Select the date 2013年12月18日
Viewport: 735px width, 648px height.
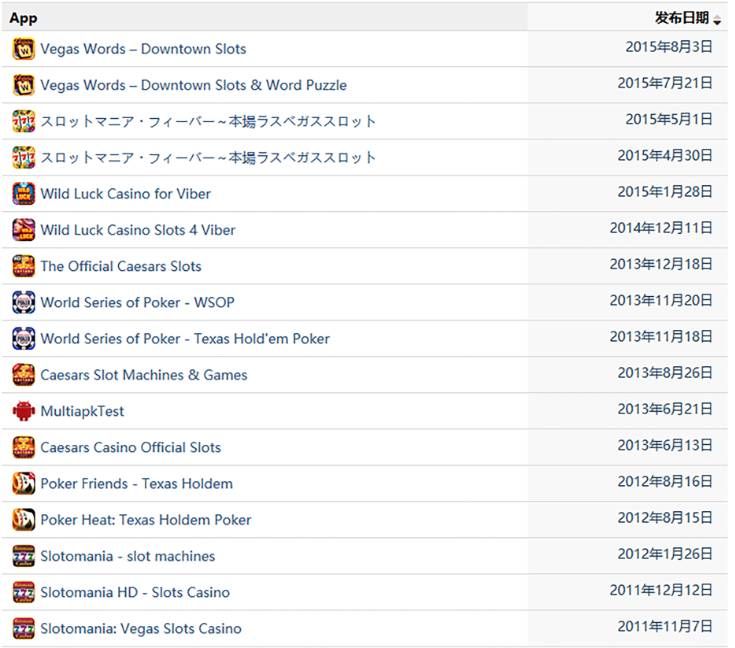pos(661,264)
